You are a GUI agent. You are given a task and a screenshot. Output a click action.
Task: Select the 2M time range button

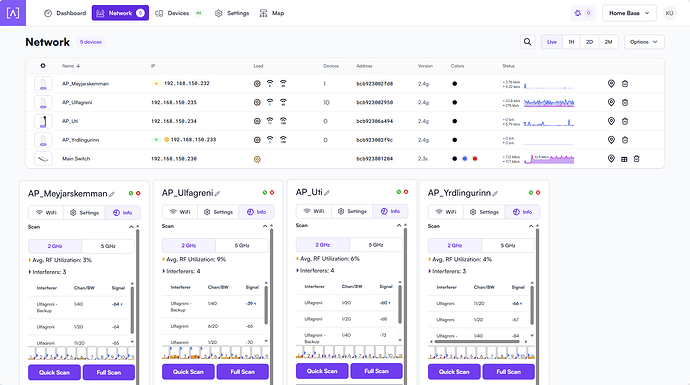[609, 42]
